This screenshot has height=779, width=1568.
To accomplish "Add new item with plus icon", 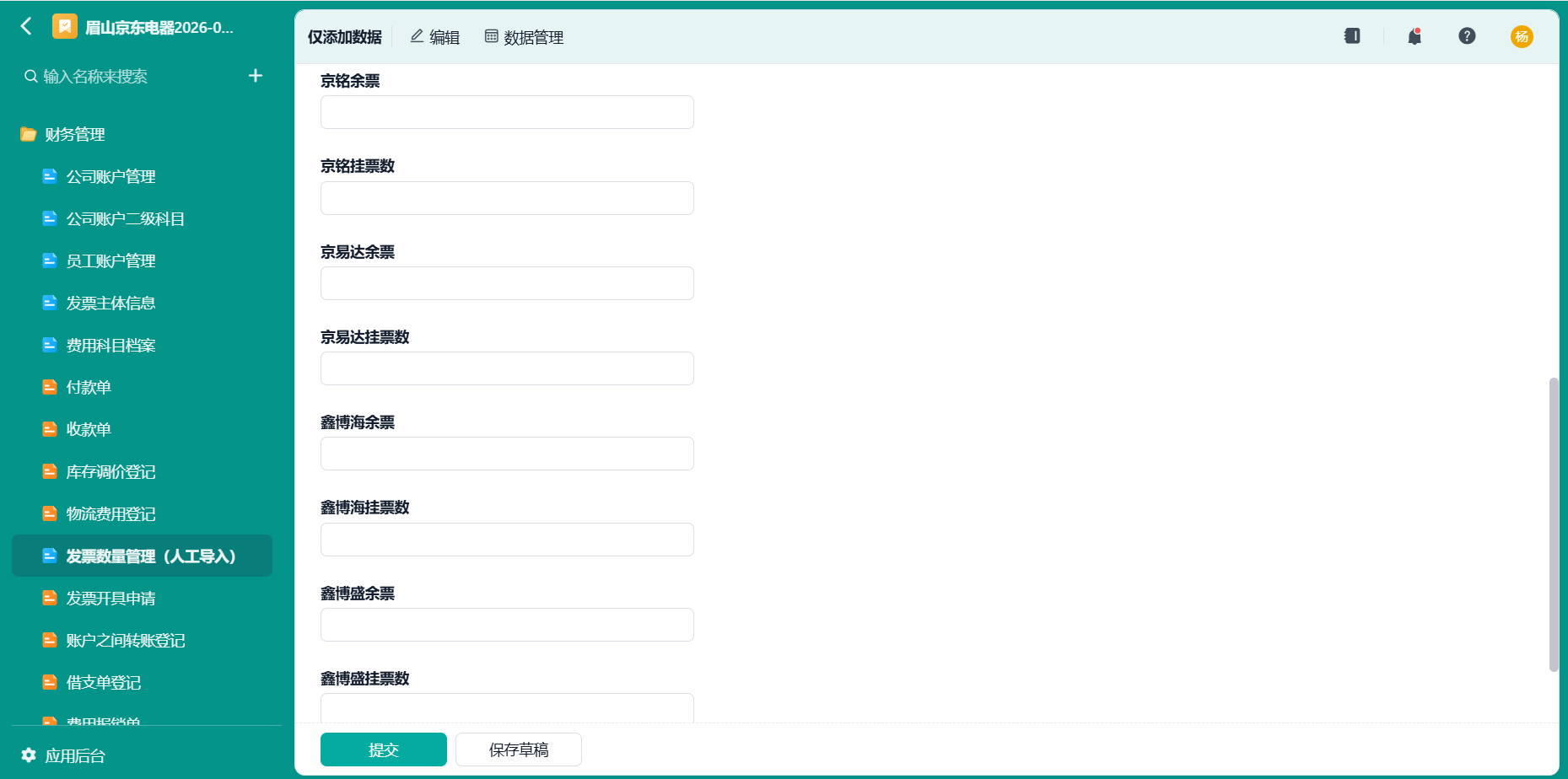I will pyautogui.click(x=256, y=76).
